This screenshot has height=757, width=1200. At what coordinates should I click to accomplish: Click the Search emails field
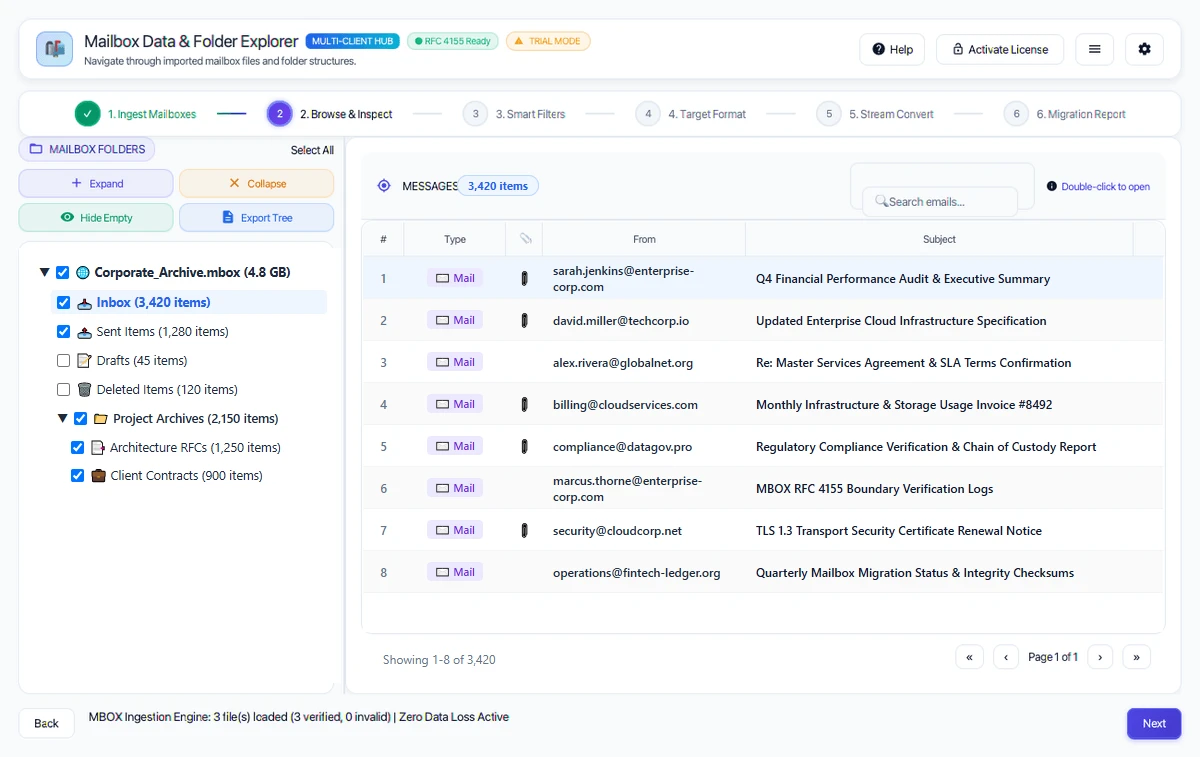click(x=940, y=201)
